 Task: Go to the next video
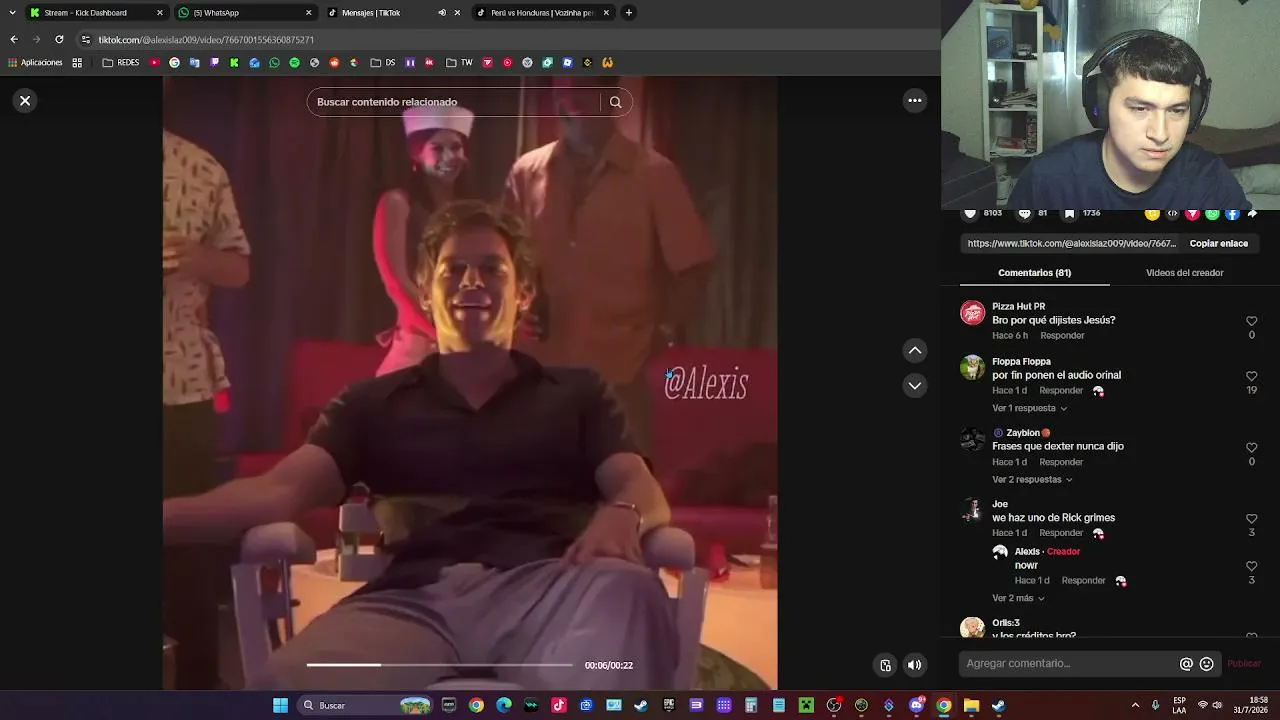tap(914, 385)
